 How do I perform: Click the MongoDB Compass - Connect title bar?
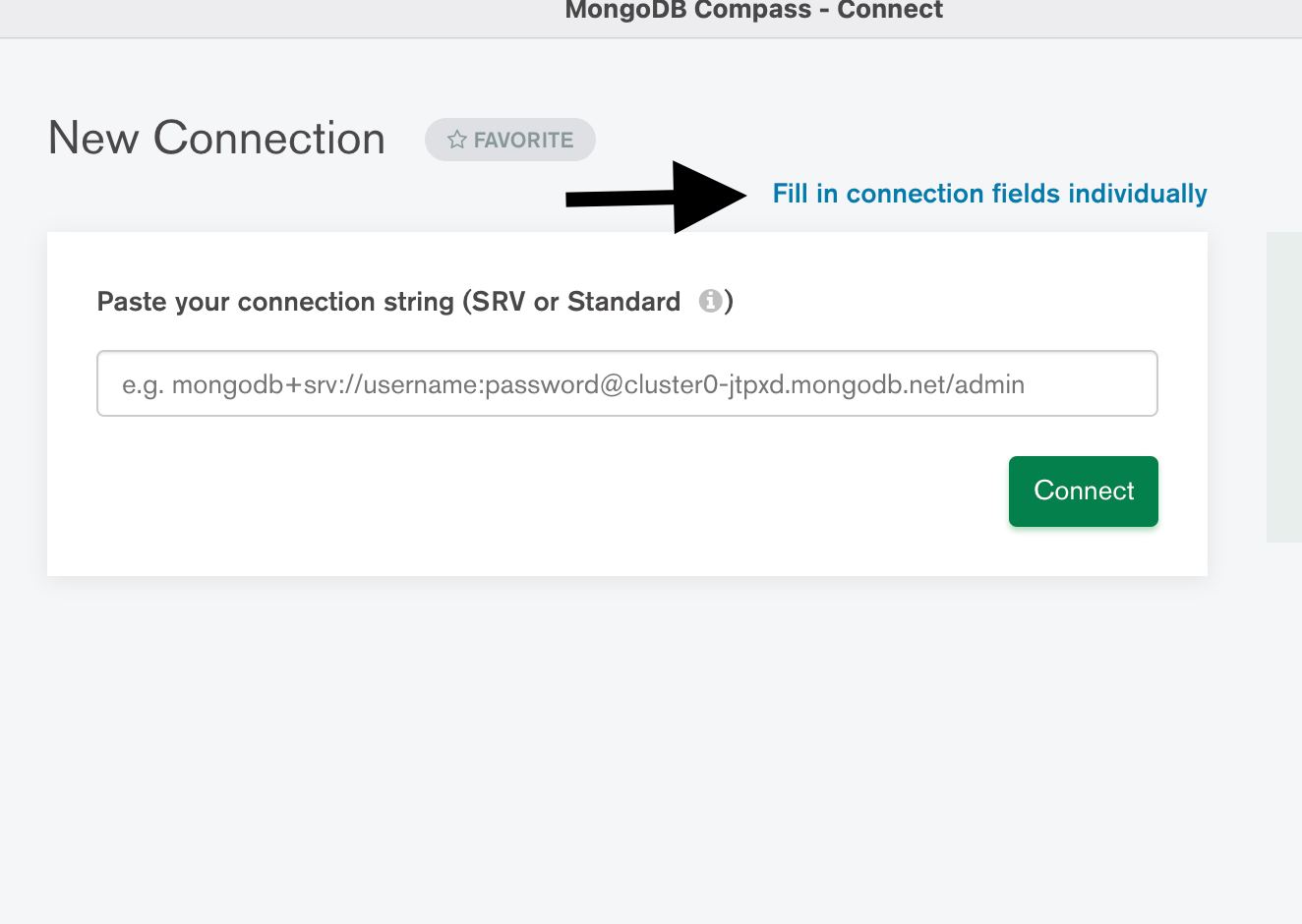[x=753, y=12]
